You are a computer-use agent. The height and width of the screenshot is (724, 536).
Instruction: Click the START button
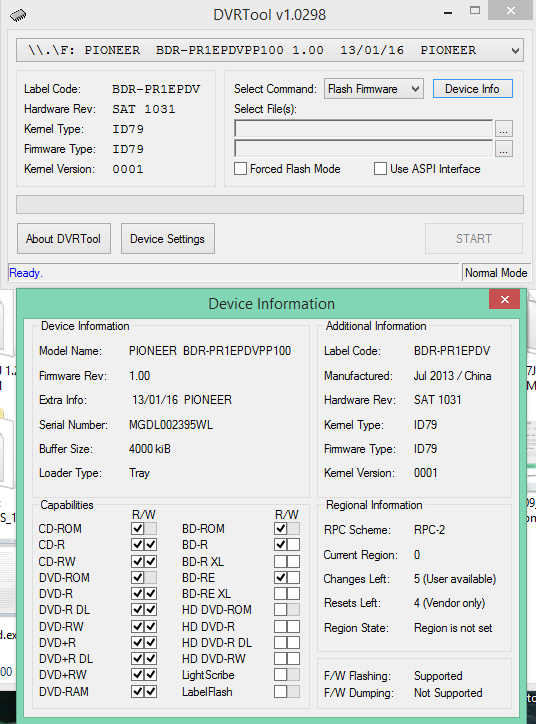point(474,239)
